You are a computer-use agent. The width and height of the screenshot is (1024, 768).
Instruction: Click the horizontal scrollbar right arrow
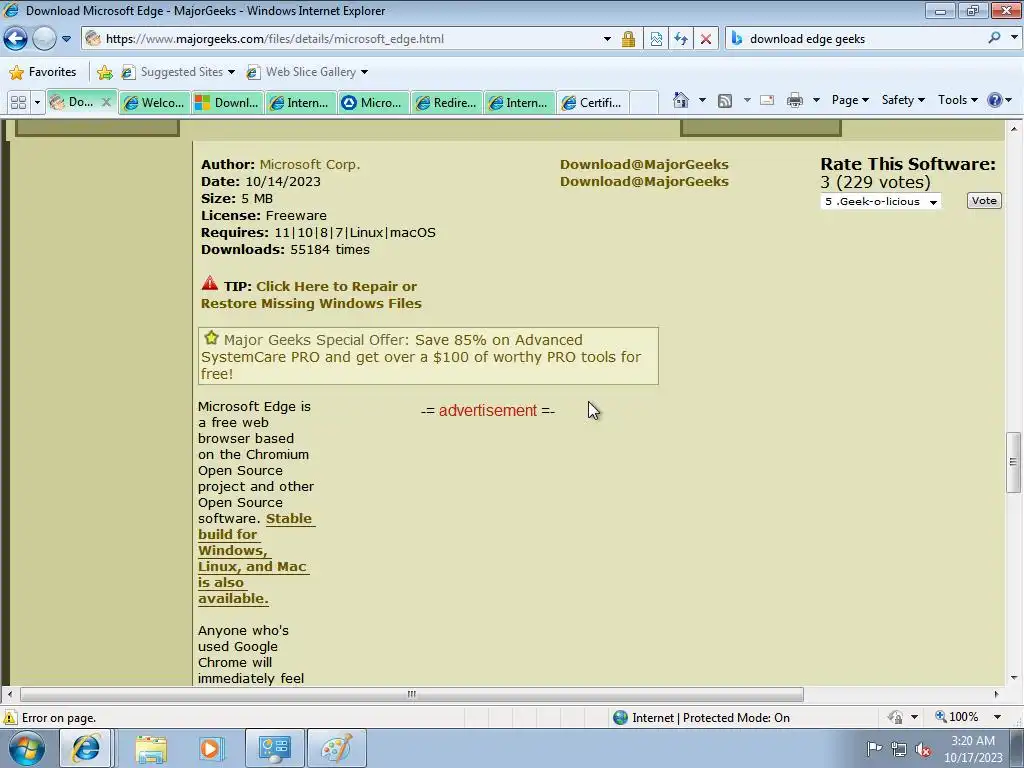pyautogui.click(x=997, y=694)
